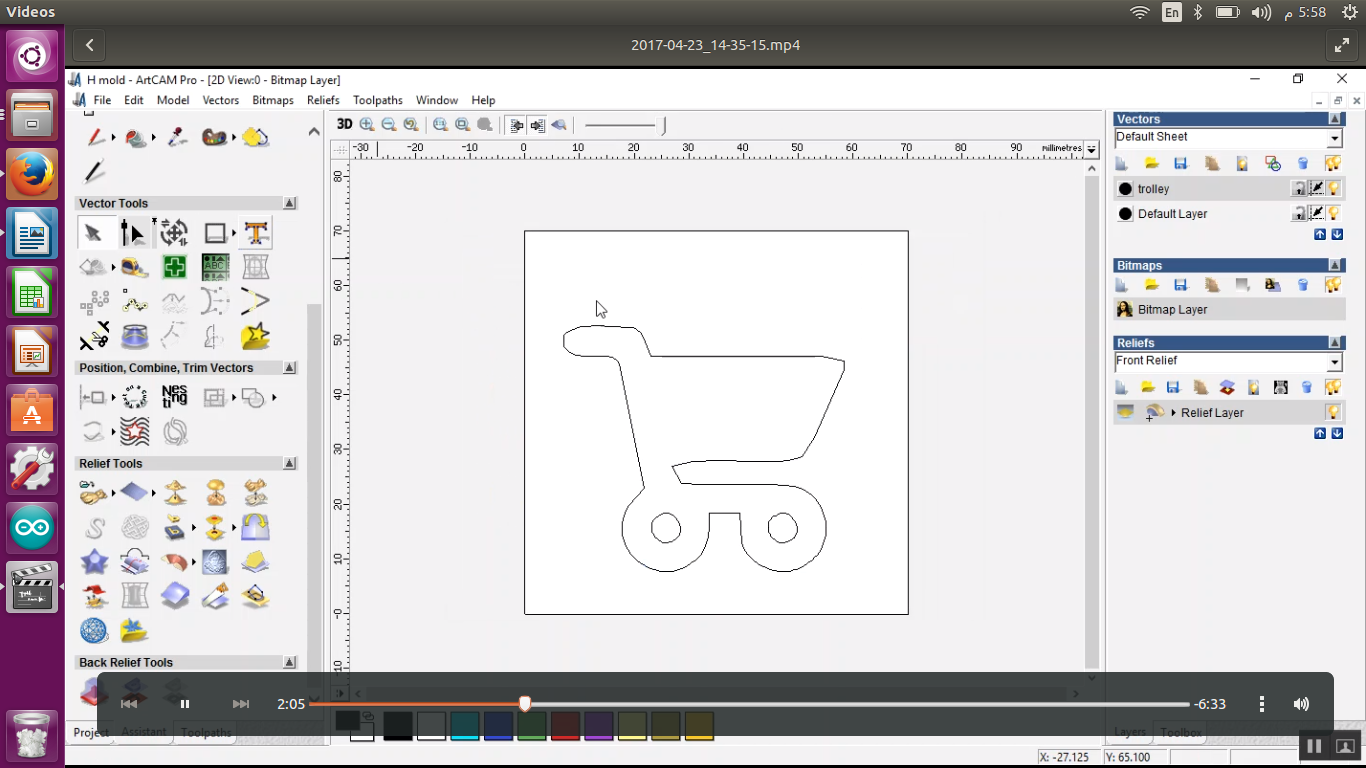Launch Arduino IDE from the dock
The image size is (1366, 768).
(x=32, y=528)
